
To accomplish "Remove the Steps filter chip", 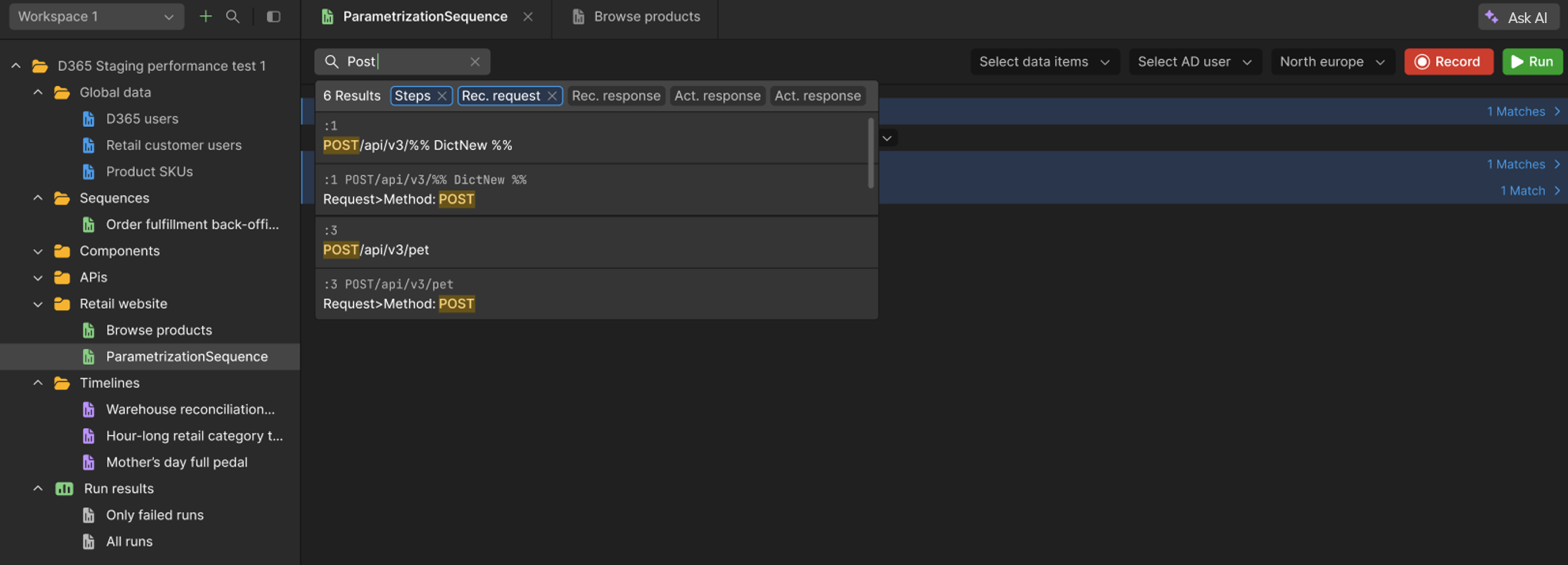I will click(x=442, y=96).
